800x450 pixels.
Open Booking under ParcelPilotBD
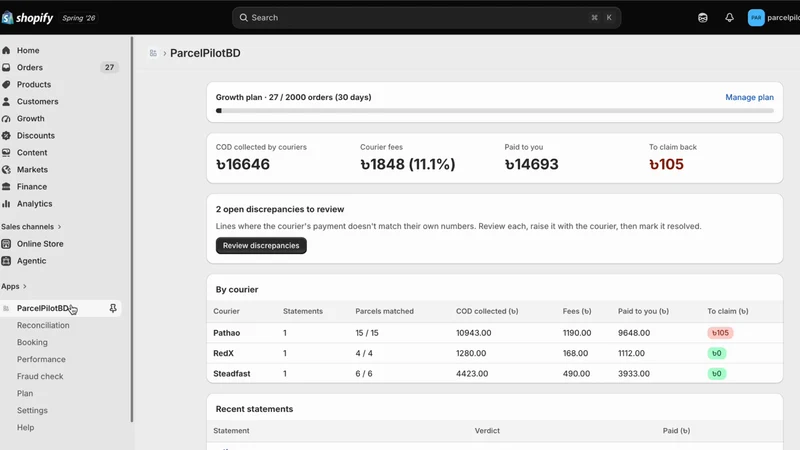pos(32,342)
